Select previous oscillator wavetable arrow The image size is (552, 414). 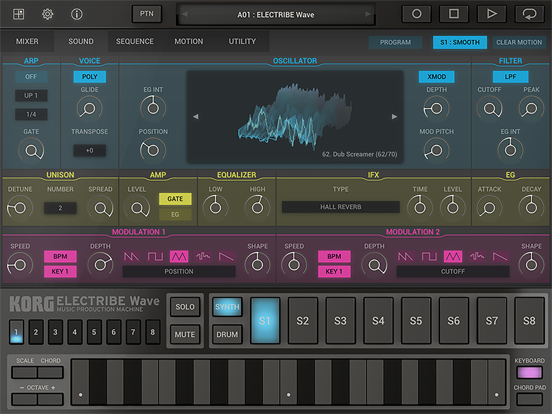pos(196,117)
